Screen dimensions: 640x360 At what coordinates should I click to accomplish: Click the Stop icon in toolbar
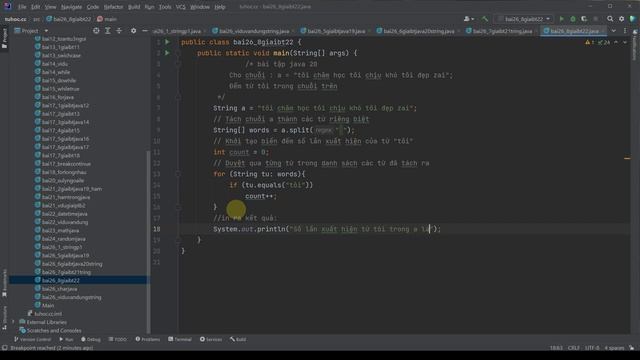(596, 19)
